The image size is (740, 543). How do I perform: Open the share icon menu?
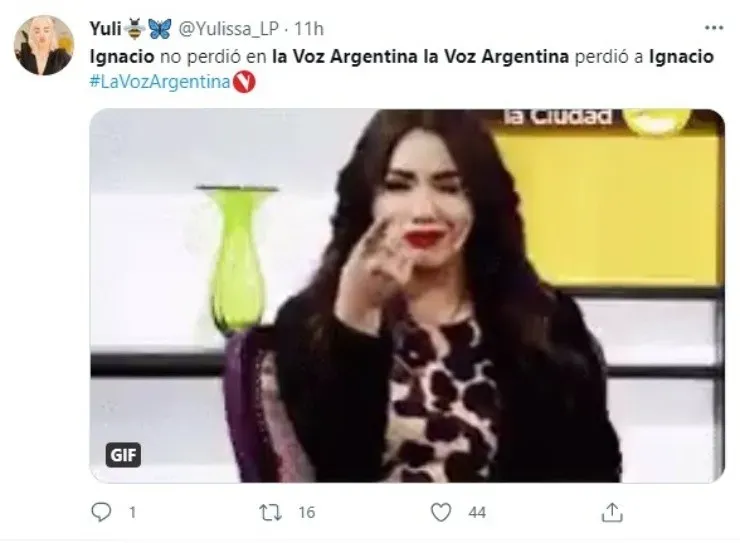pos(612,512)
